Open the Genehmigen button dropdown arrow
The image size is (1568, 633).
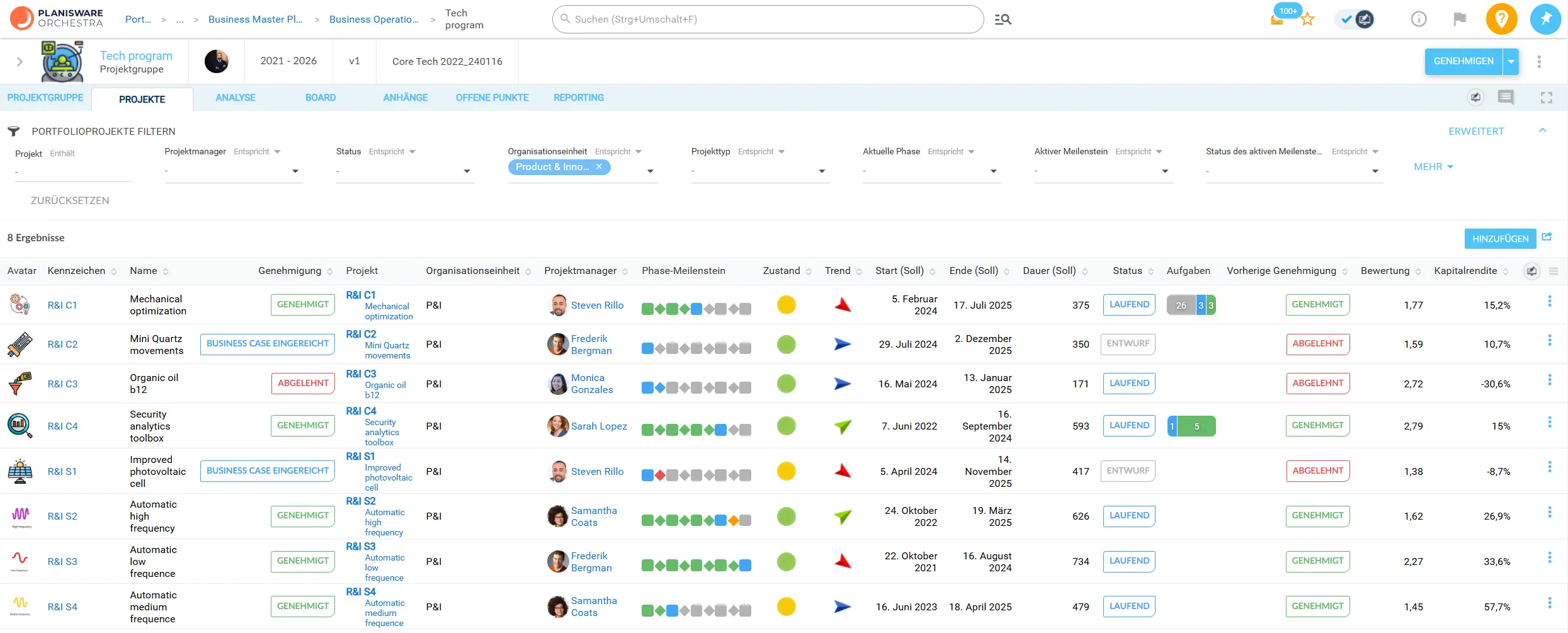[x=1511, y=62]
